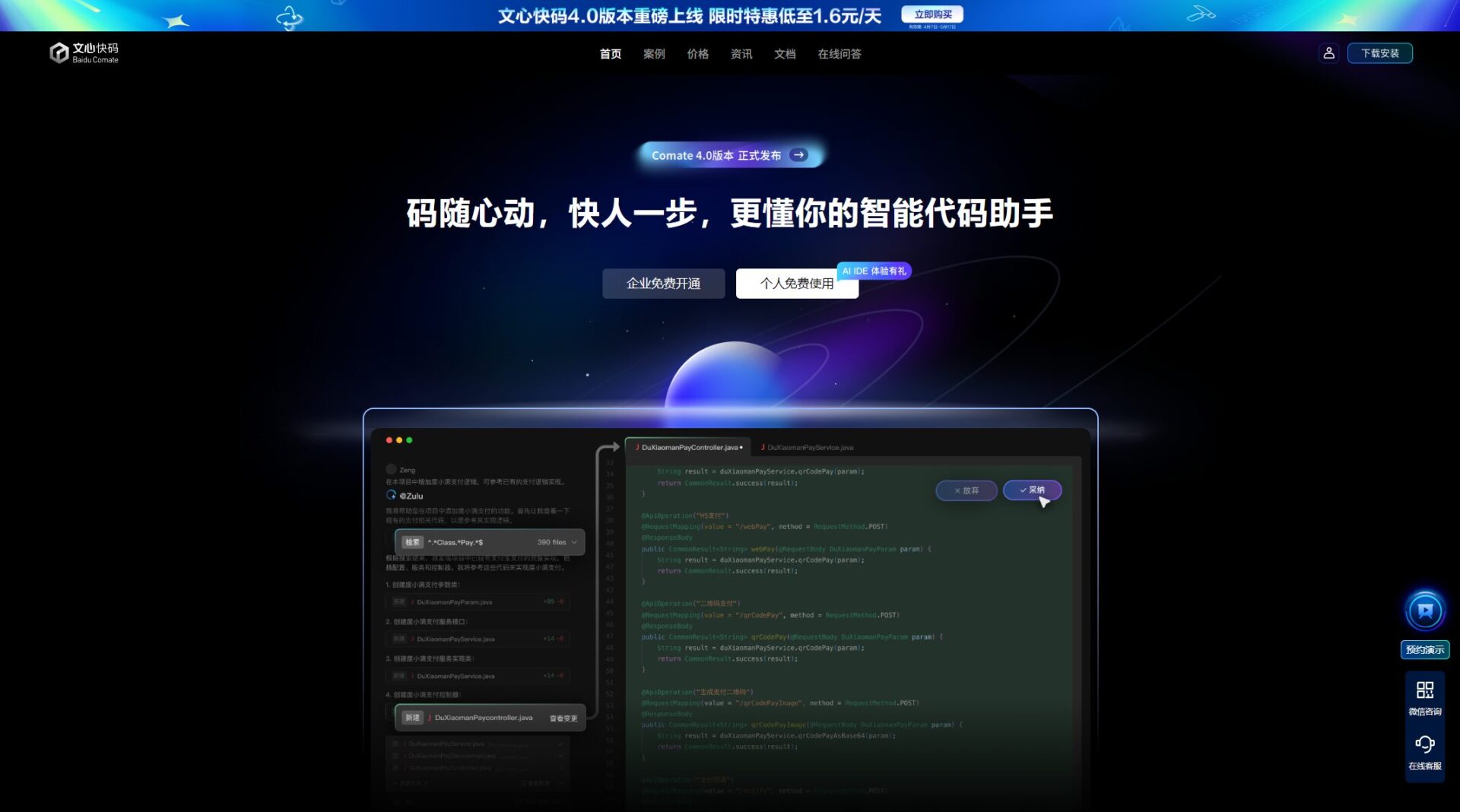Image resolution: width=1460 pixels, height=812 pixels.
Task: Open the user account icon
Action: point(1329,53)
